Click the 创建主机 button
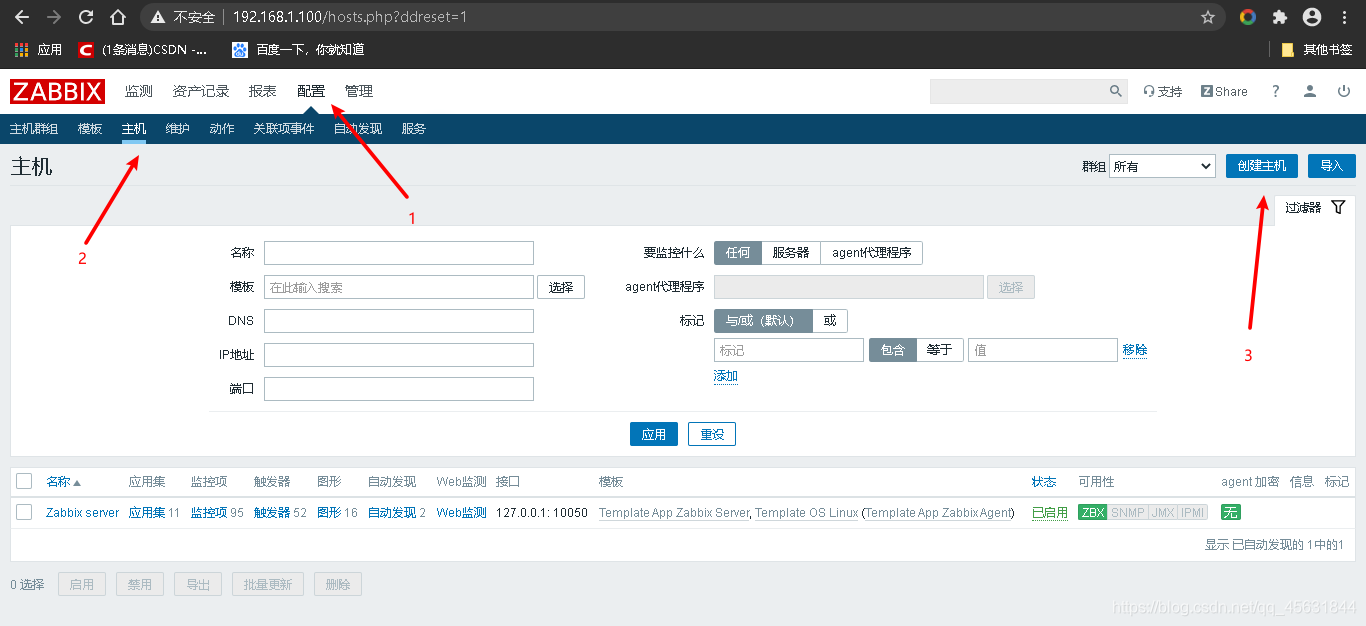This screenshot has height=626, width=1366. tap(1262, 166)
